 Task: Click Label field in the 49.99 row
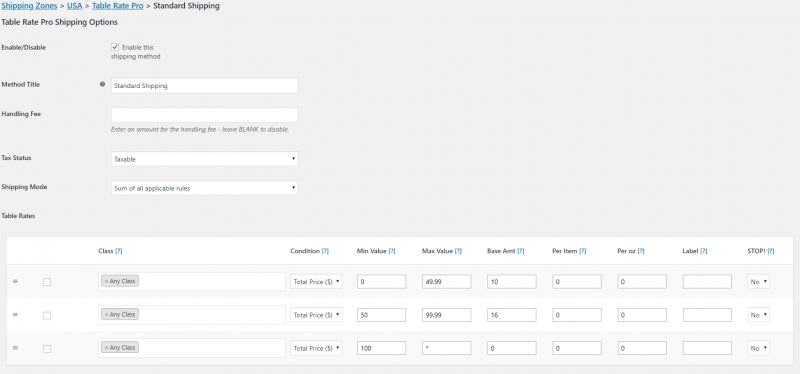[707, 282]
